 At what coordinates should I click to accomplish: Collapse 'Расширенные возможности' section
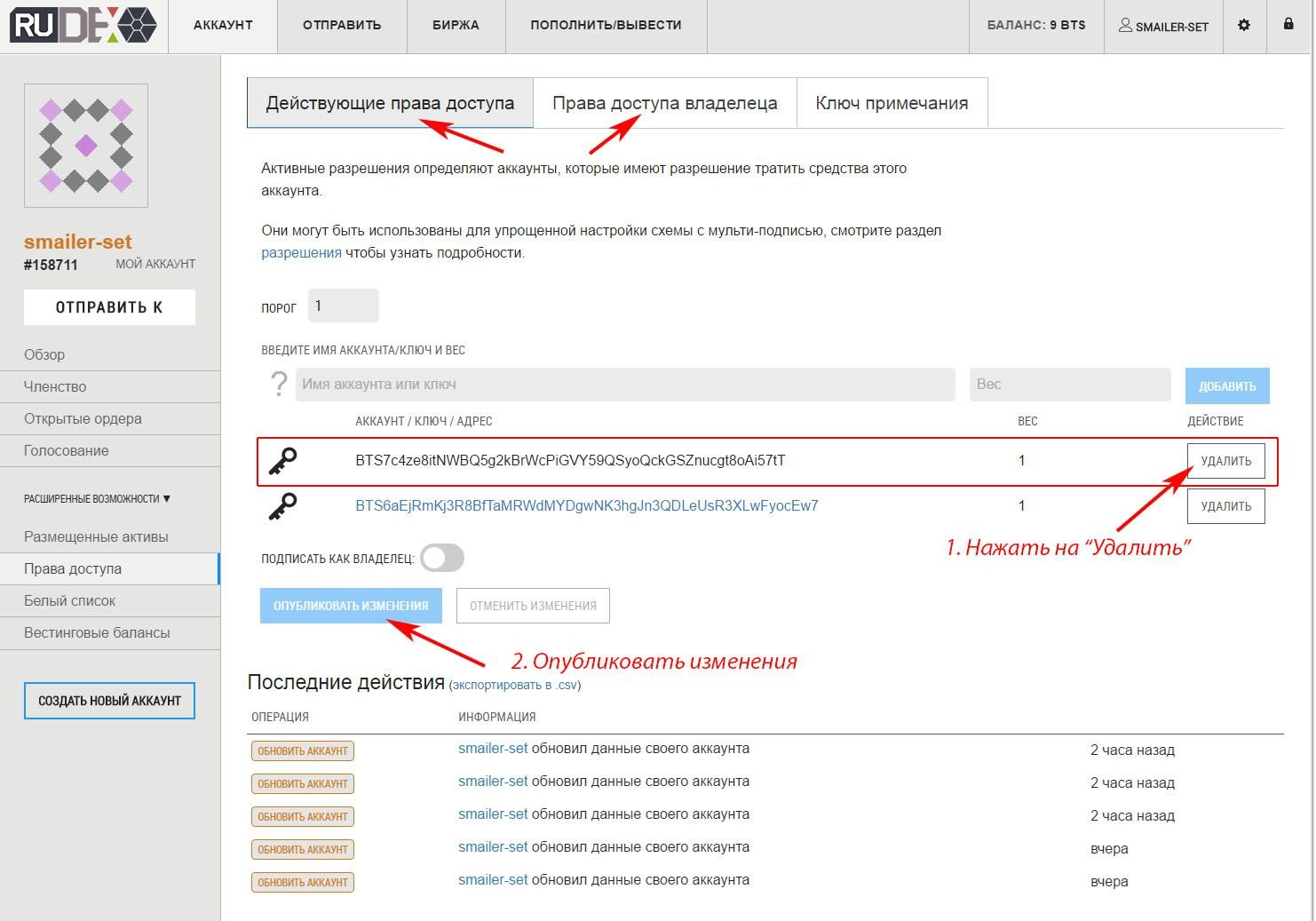click(97, 498)
